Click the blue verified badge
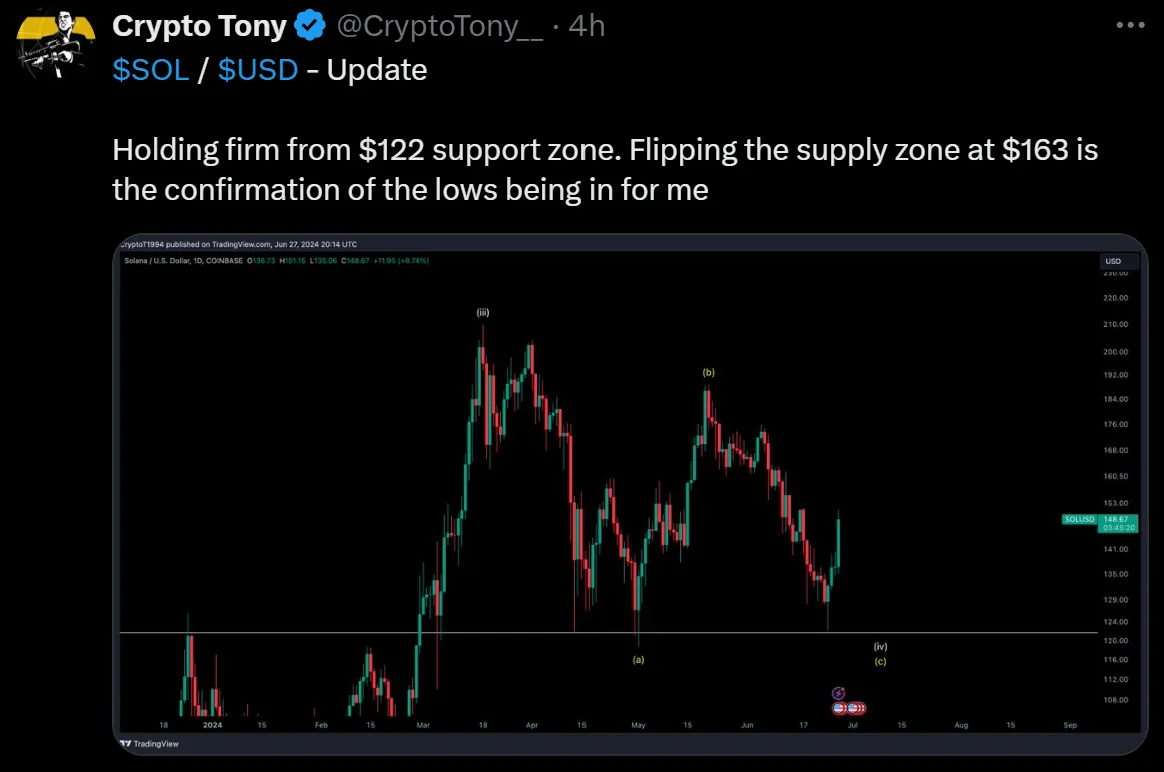 click(310, 26)
